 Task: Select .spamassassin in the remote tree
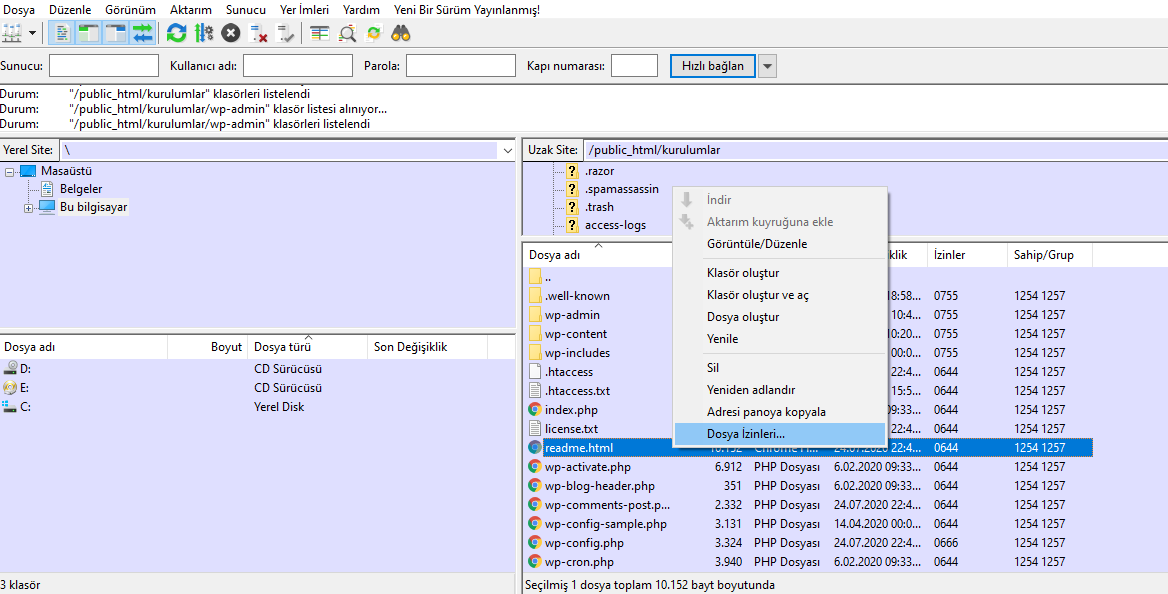[x=622, y=189]
